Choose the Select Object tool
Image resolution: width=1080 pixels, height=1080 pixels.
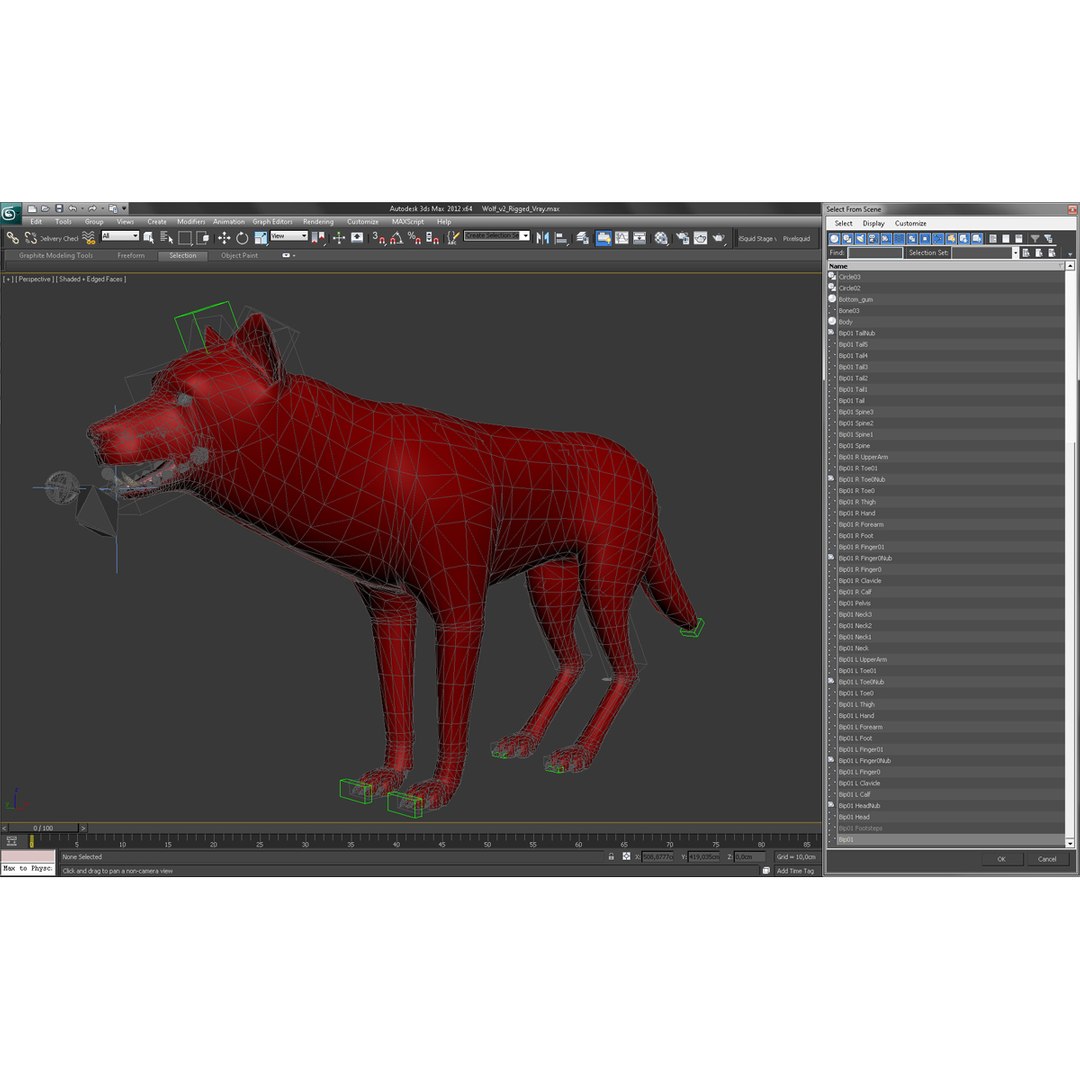pyautogui.click(x=148, y=238)
